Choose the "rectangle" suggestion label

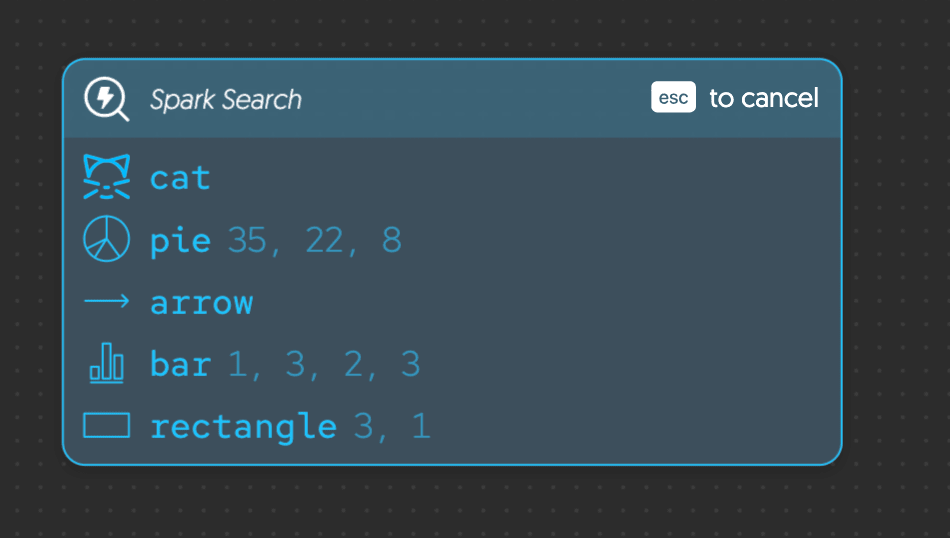(x=243, y=427)
